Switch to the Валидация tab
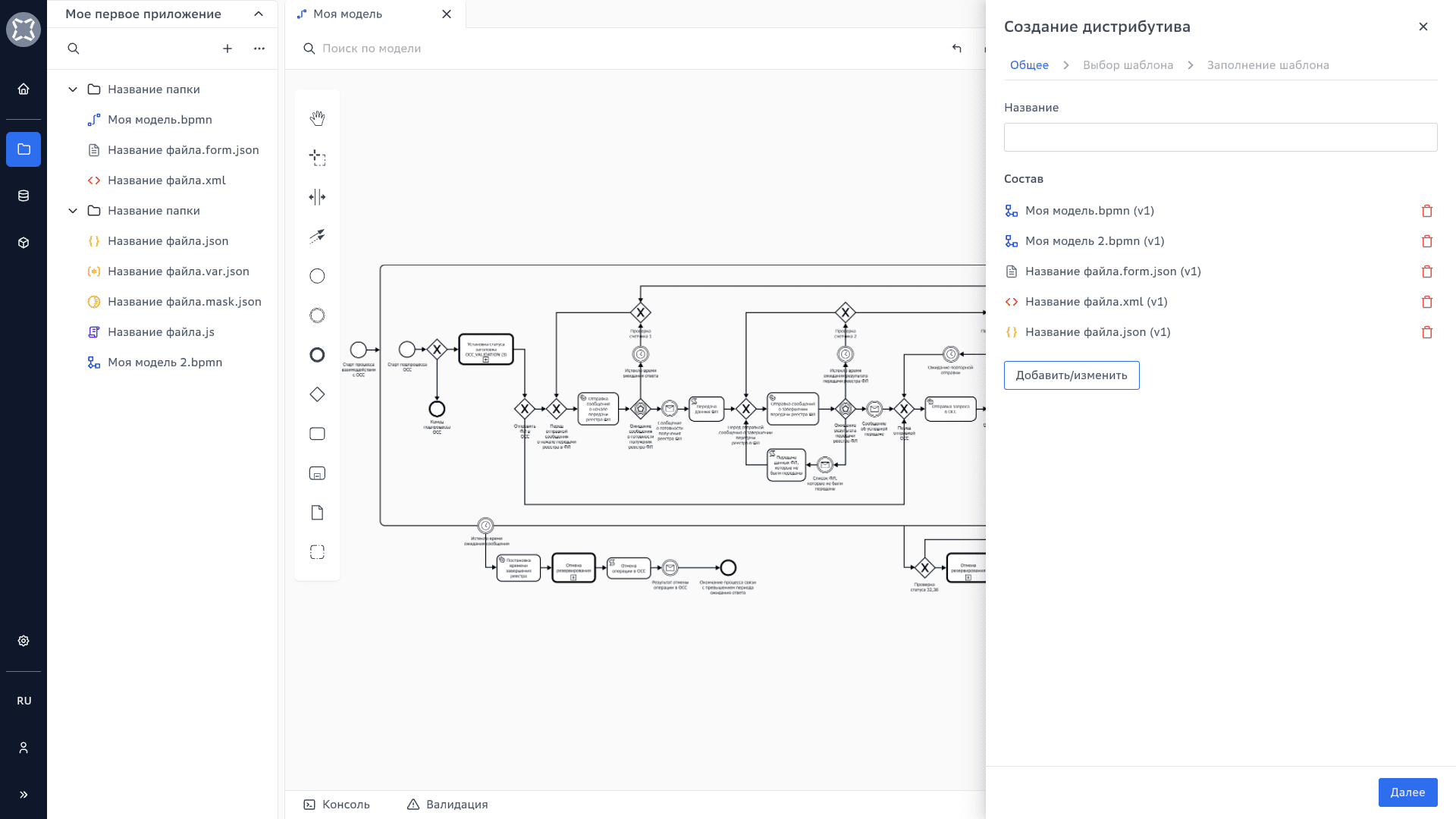The width and height of the screenshot is (1456, 819). coord(447,805)
